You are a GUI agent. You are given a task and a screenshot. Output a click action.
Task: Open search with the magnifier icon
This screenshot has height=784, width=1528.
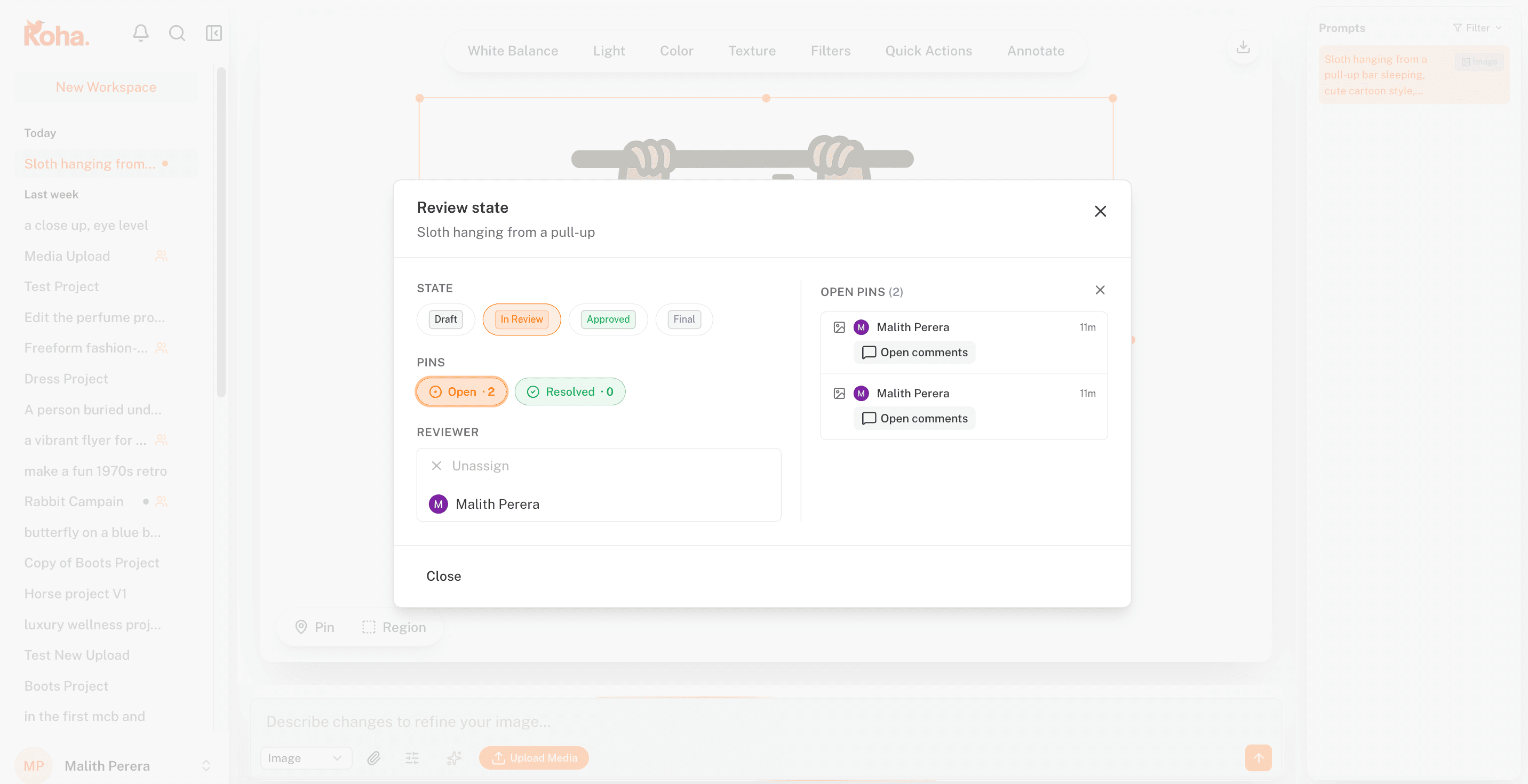(x=177, y=33)
